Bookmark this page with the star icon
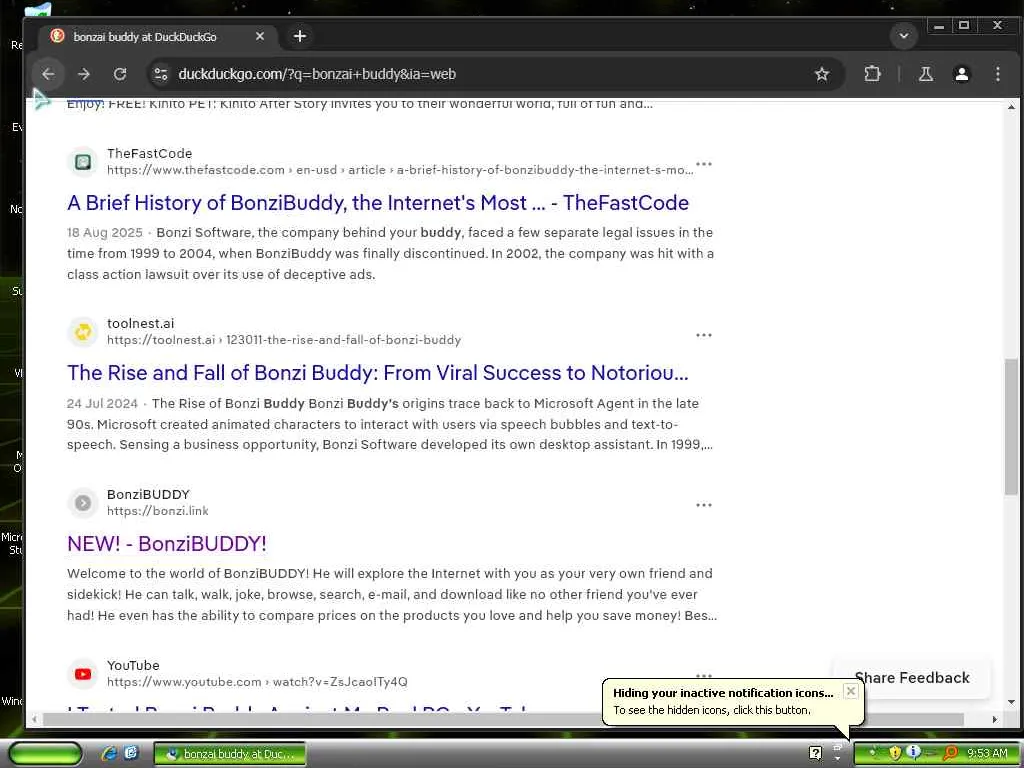Screen dimensions: 1024x768 tap(822, 74)
